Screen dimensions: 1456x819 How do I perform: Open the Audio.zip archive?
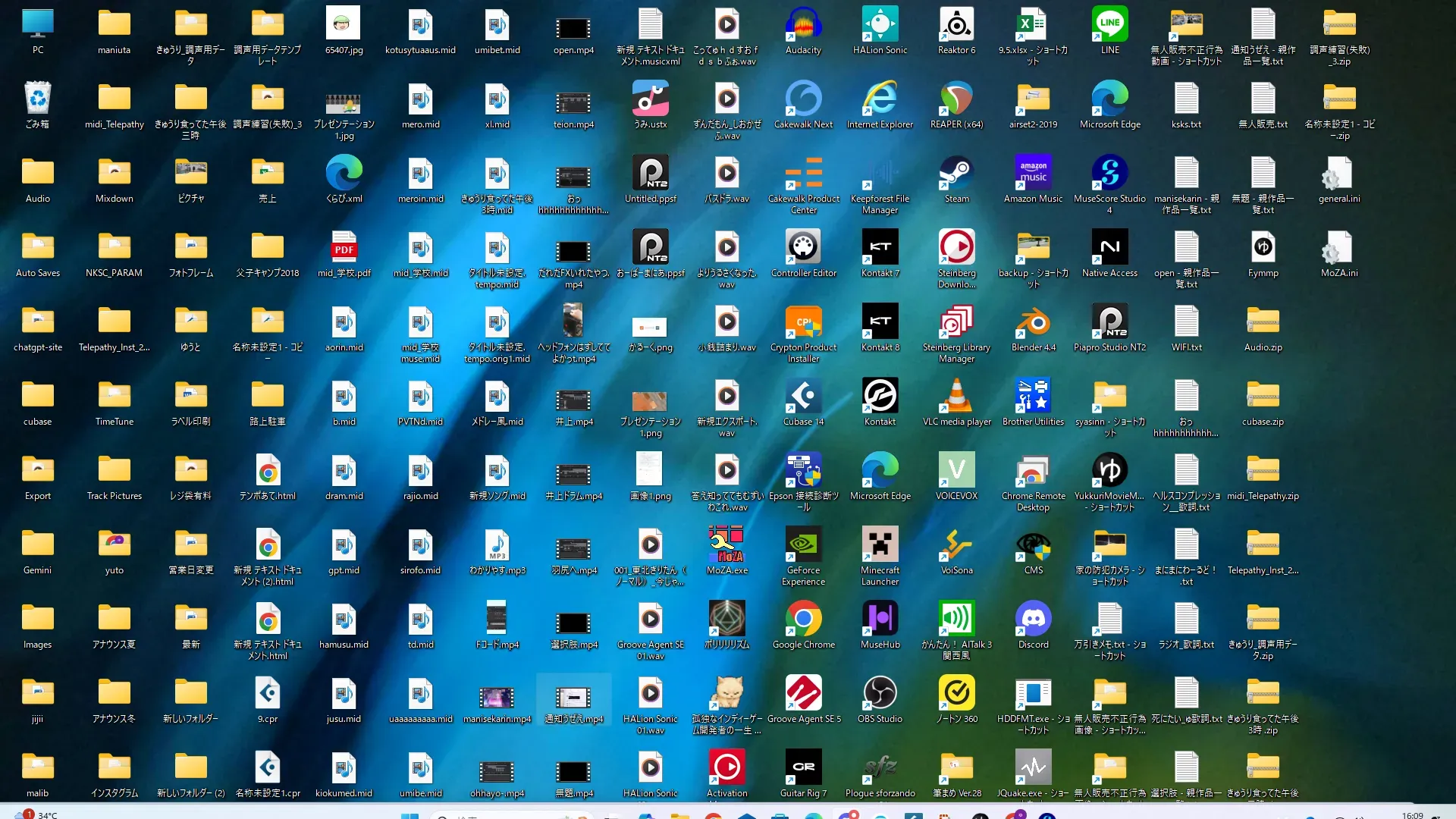coord(1263,322)
